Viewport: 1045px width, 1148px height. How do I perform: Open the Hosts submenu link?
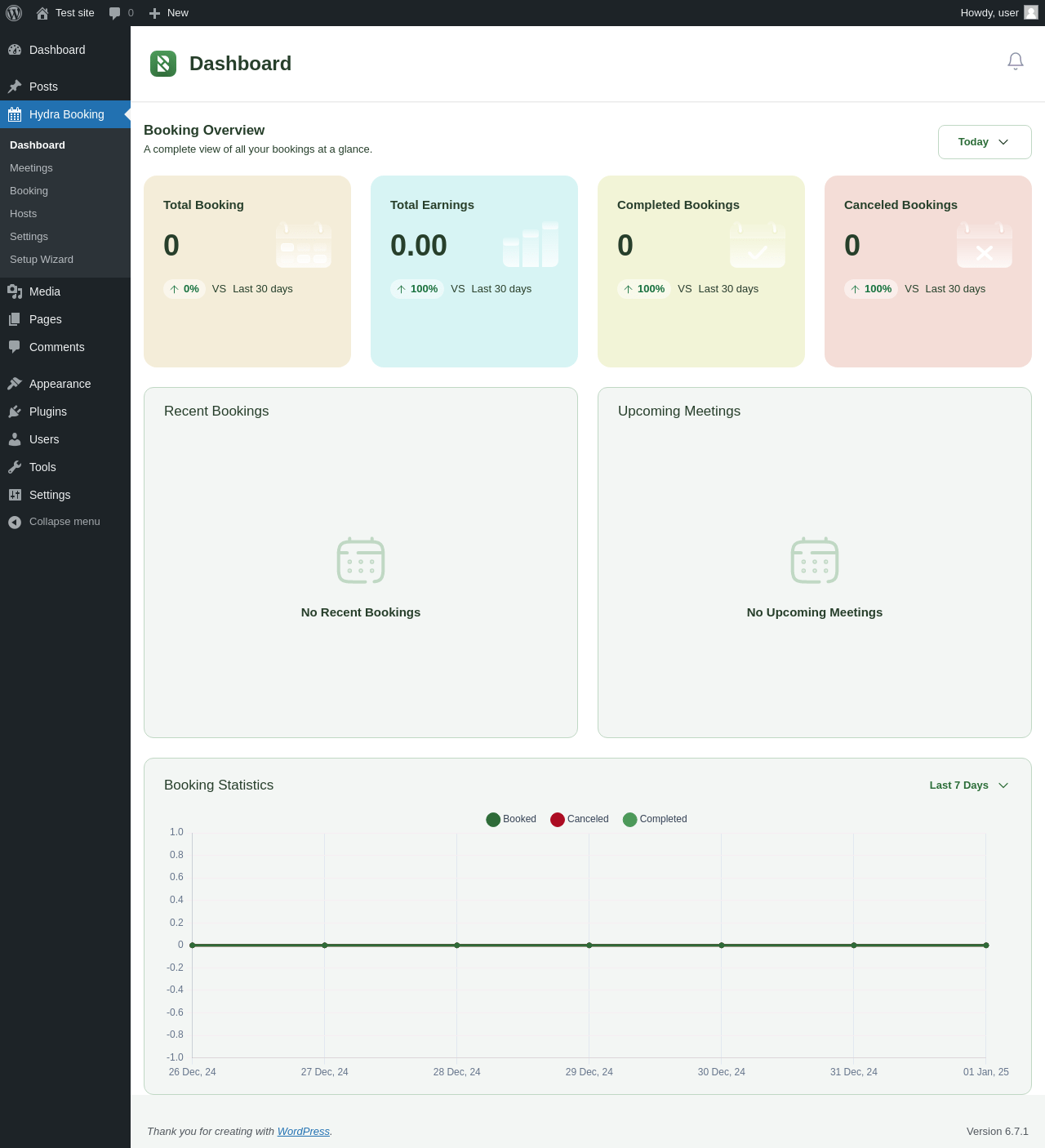[23, 214]
